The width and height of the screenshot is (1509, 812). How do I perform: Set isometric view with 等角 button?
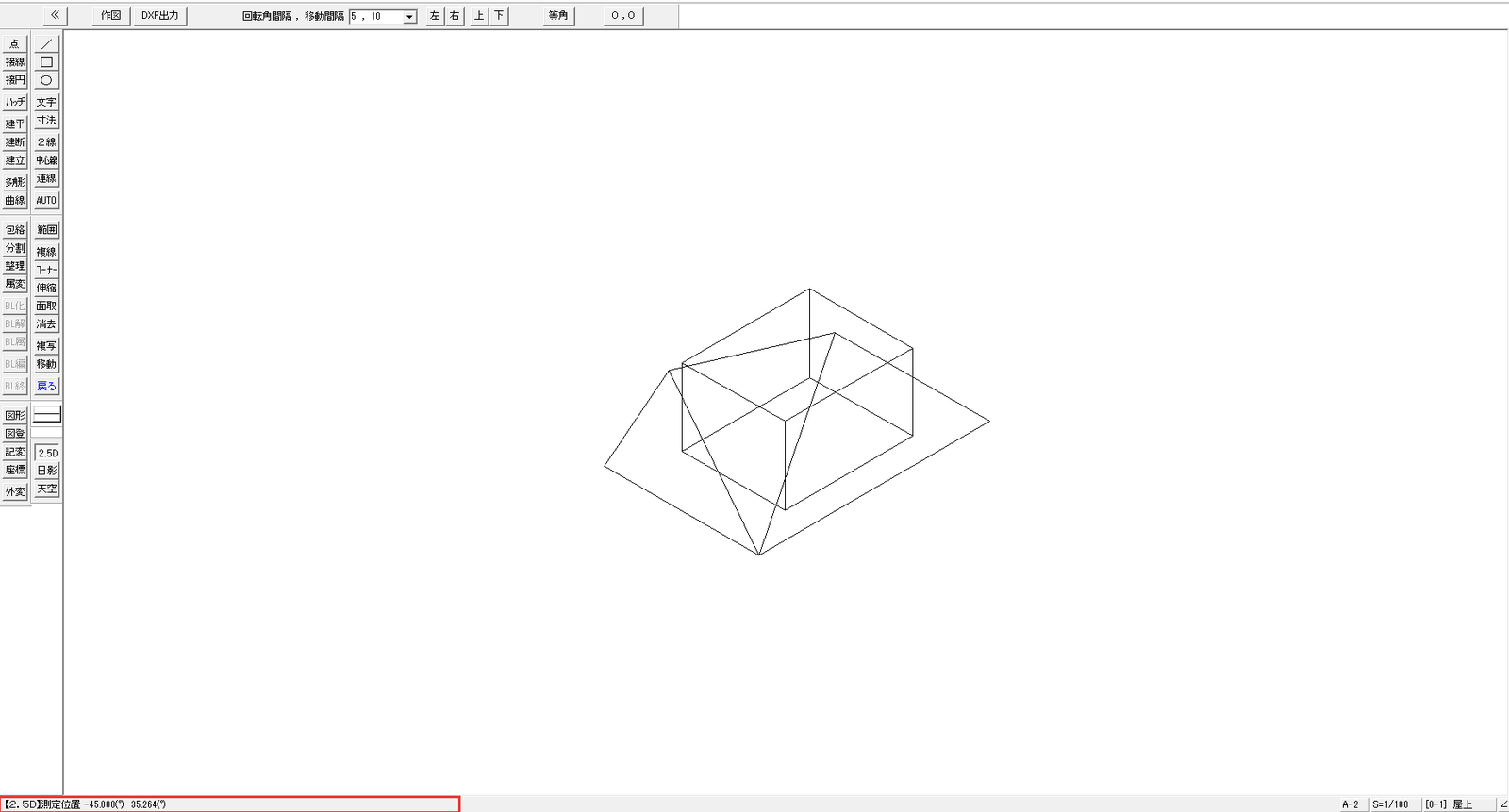[x=558, y=16]
